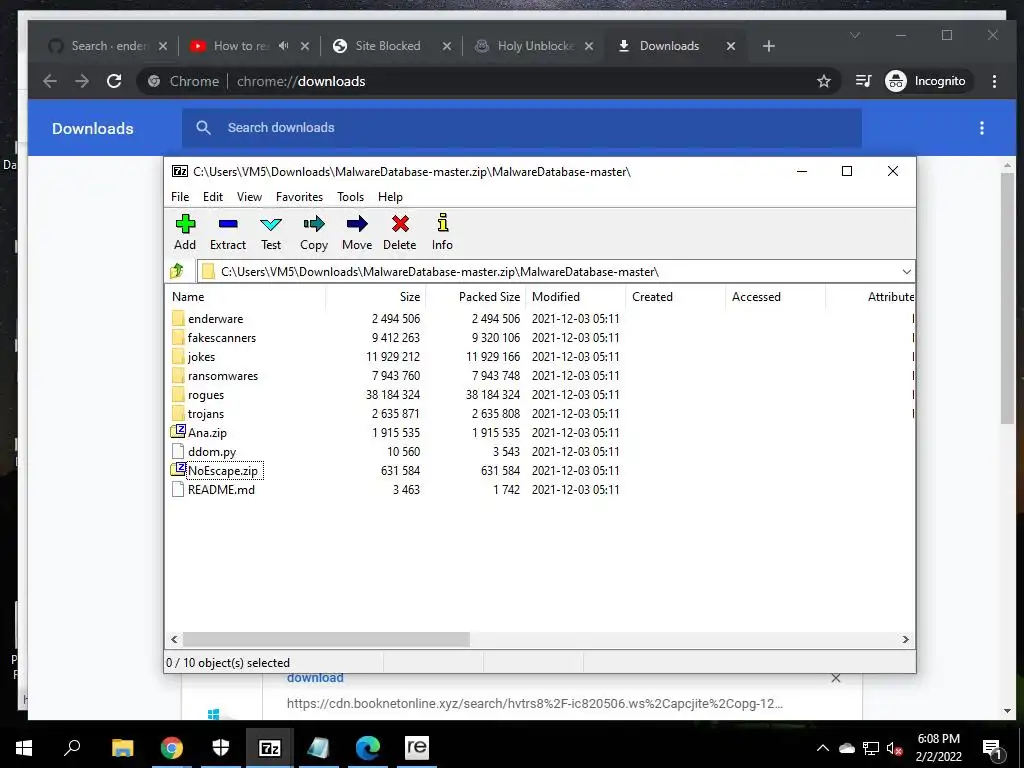Open the Downloads page more-actions menu
The image size is (1024, 768).
coord(982,128)
